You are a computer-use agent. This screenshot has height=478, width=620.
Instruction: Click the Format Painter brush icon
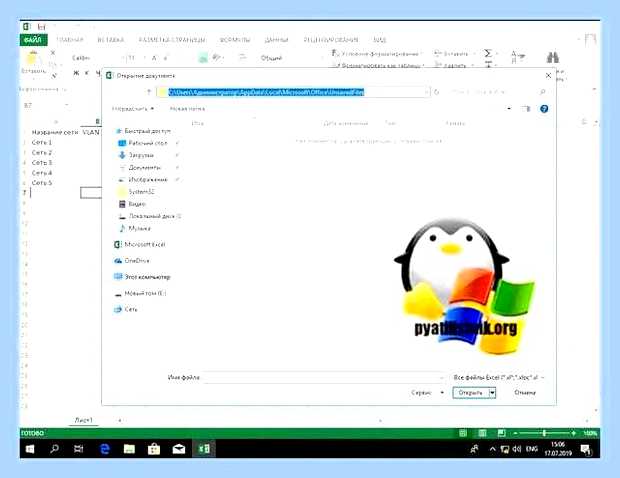[54, 75]
